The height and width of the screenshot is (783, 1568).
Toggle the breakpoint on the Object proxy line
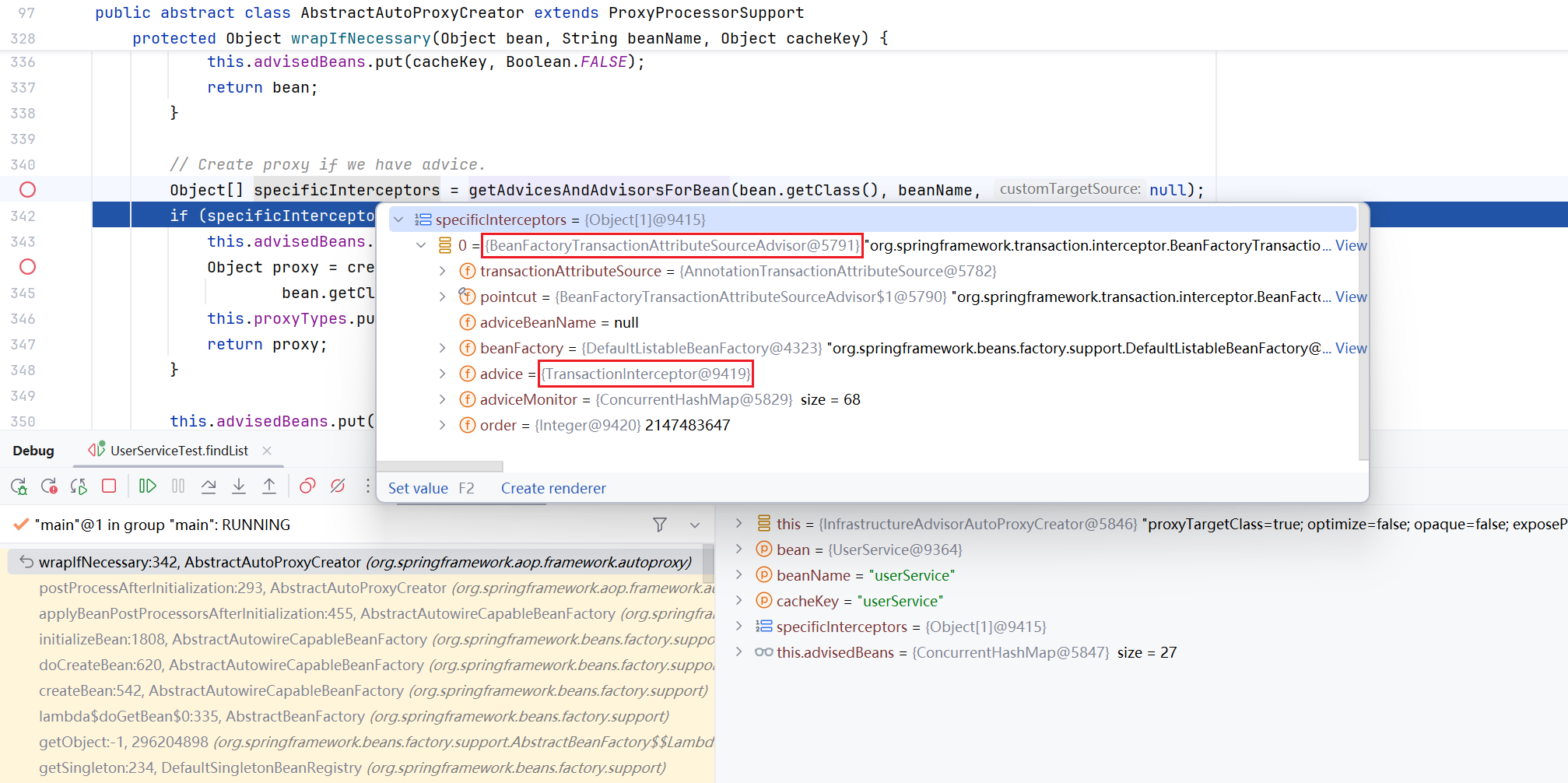pos(27,267)
